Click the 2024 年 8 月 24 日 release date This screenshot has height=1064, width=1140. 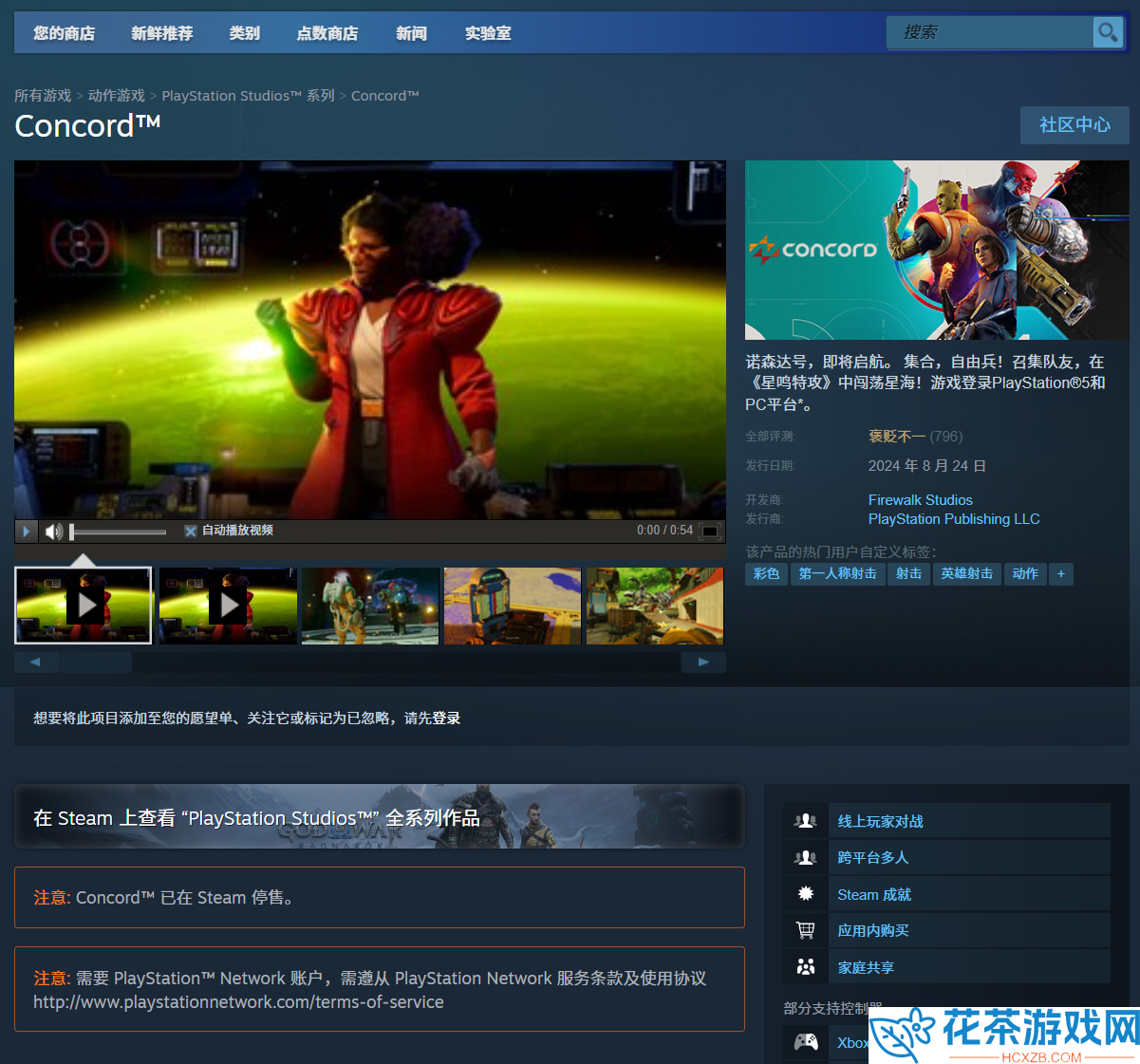tap(927, 466)
